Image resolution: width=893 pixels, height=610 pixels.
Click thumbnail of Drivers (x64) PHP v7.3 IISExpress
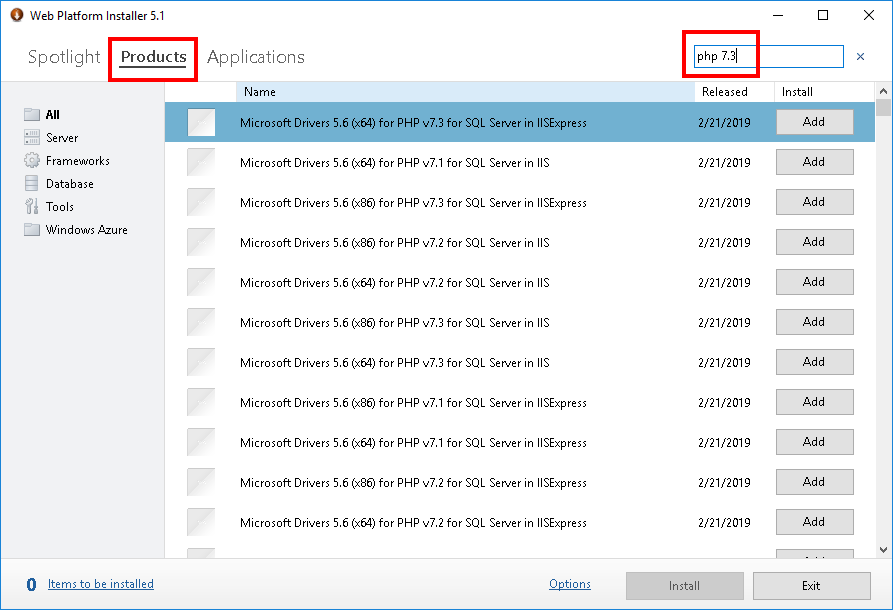201,122
